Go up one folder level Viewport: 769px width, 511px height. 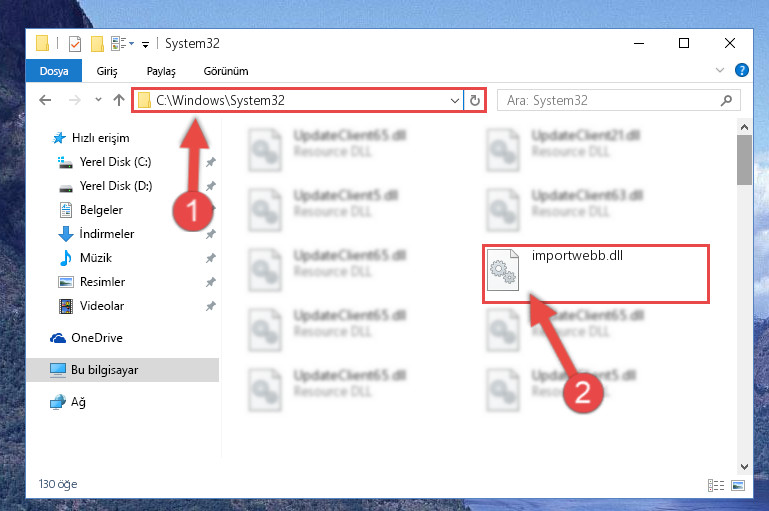coord(119,100)
